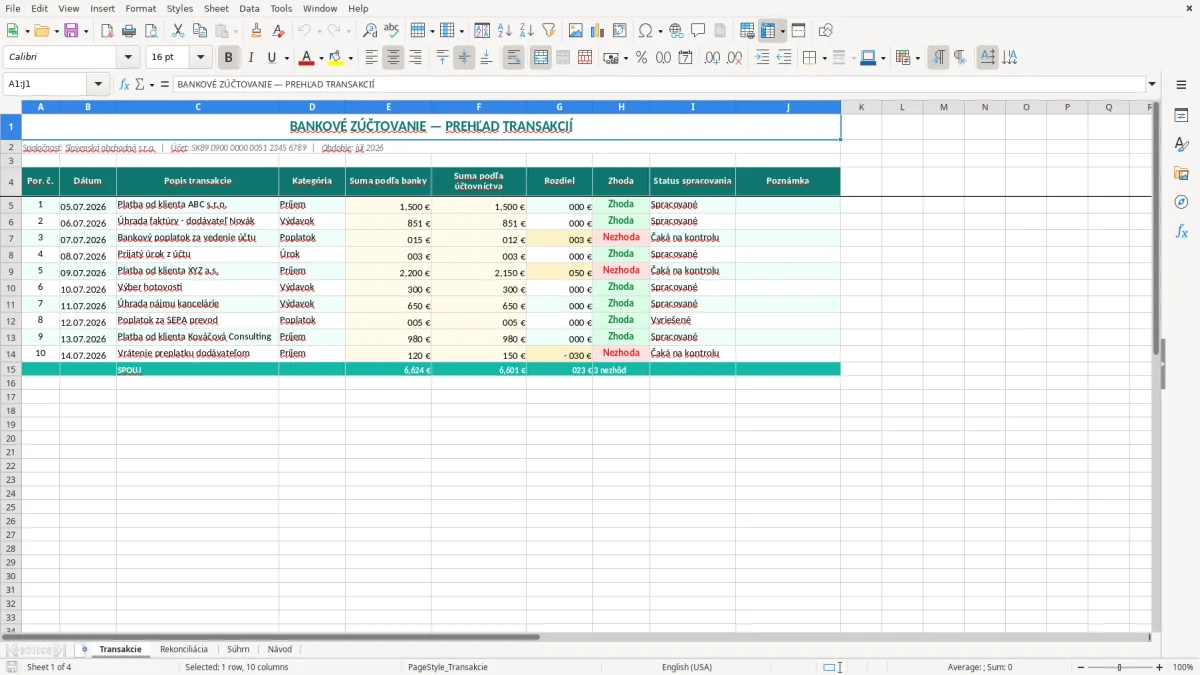Click the English (USA) language status field
This screenshot has width=1200, height=675.
tap(687, 667)
